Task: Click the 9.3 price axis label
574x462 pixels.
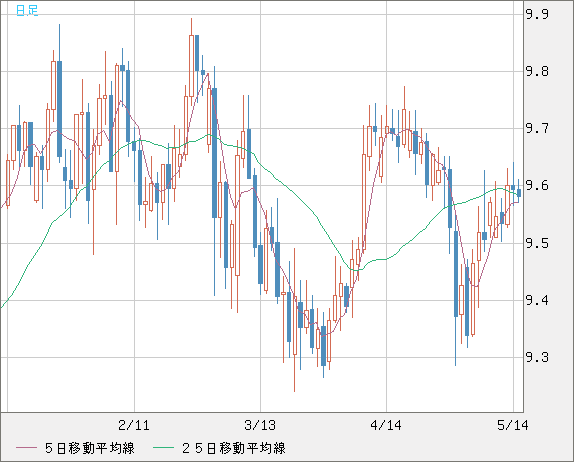Action: (537, 357)
